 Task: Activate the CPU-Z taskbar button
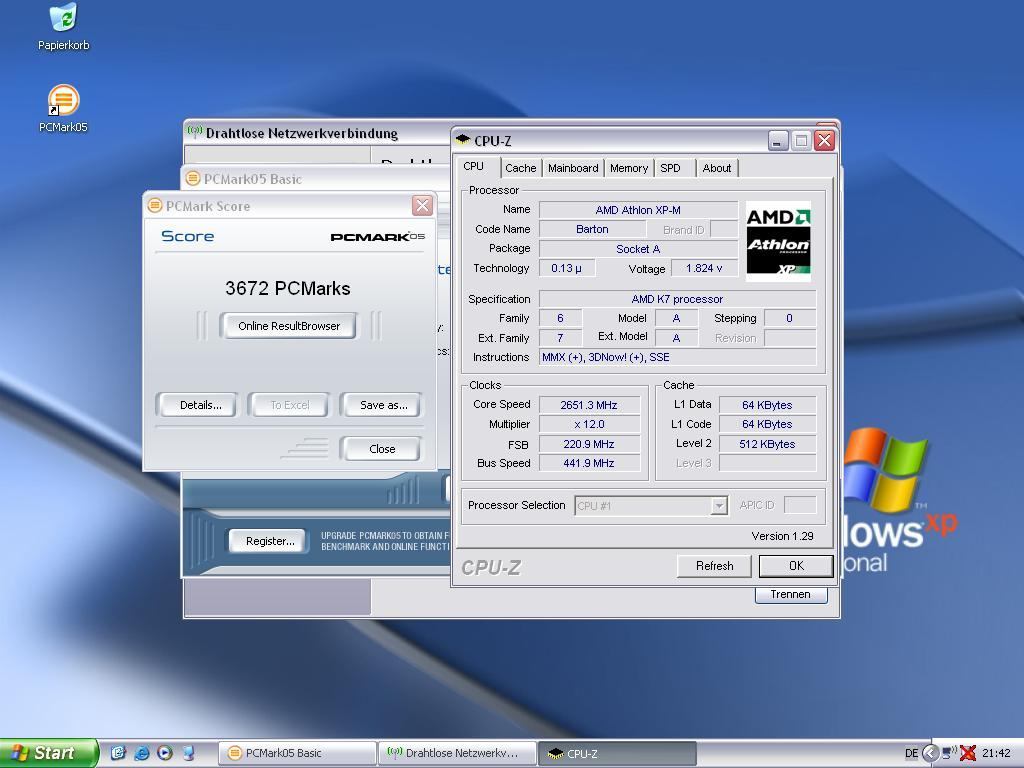[x=617, y=753]
